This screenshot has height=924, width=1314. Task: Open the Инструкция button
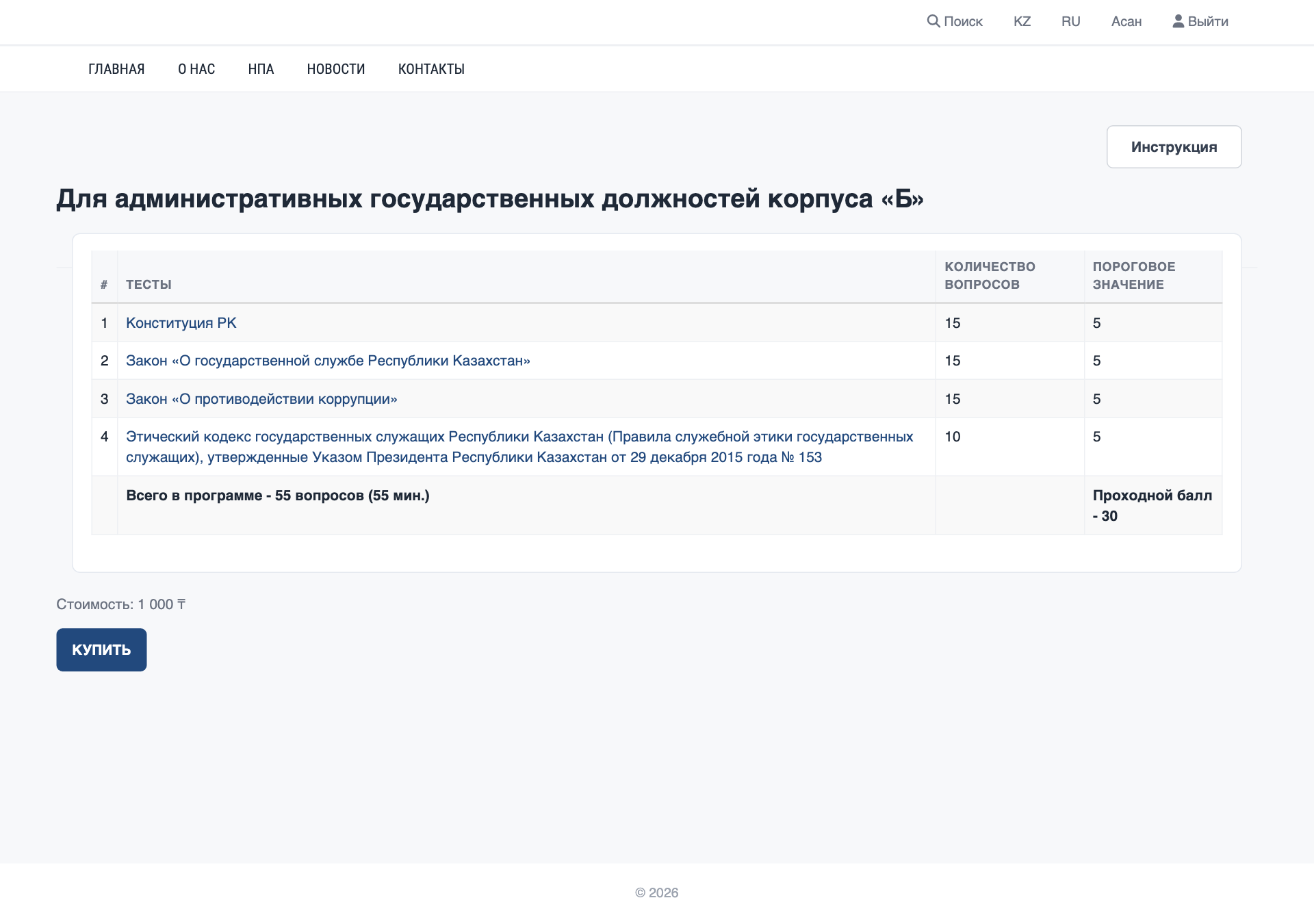click(1174, 146)
